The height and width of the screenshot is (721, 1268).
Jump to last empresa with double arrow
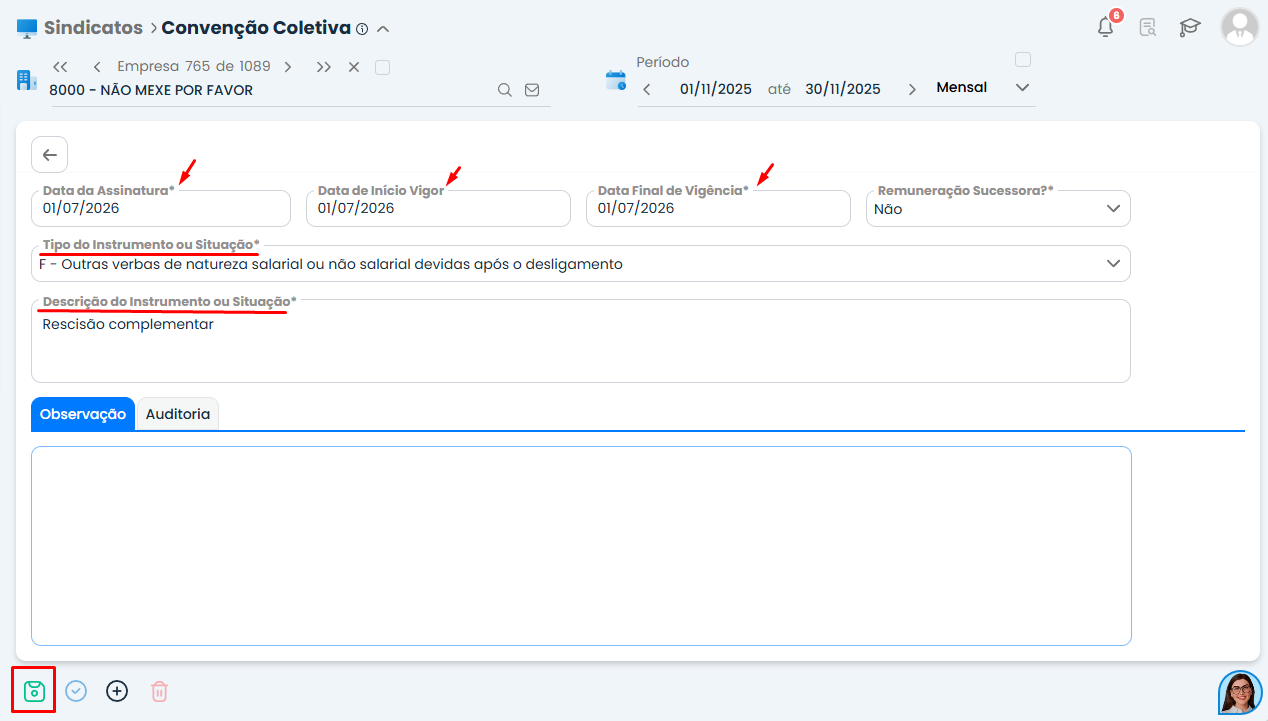(x=323, y=67)
